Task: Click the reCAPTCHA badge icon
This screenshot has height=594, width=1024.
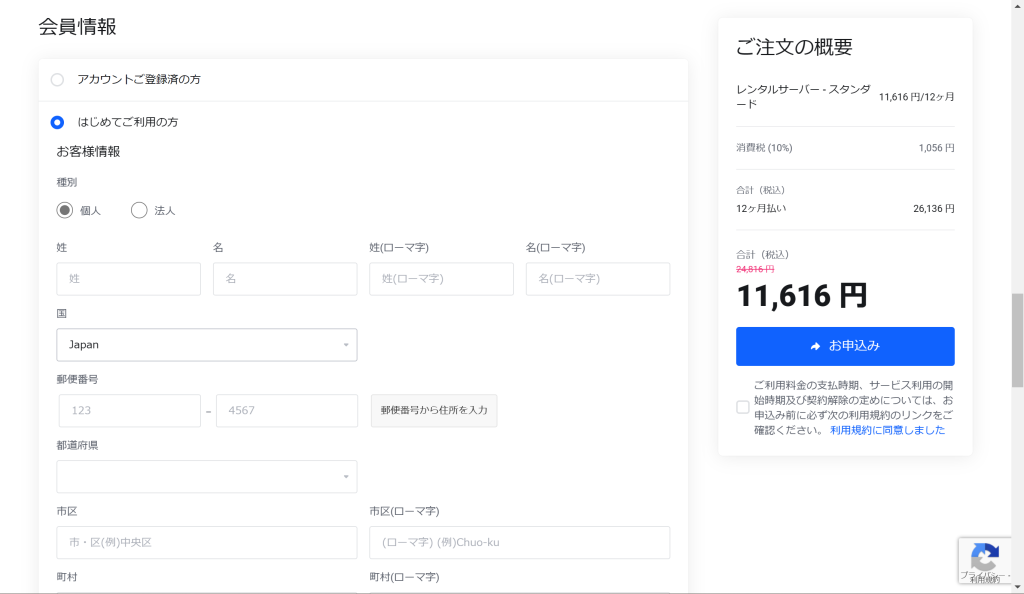Action: click(984, 559)
